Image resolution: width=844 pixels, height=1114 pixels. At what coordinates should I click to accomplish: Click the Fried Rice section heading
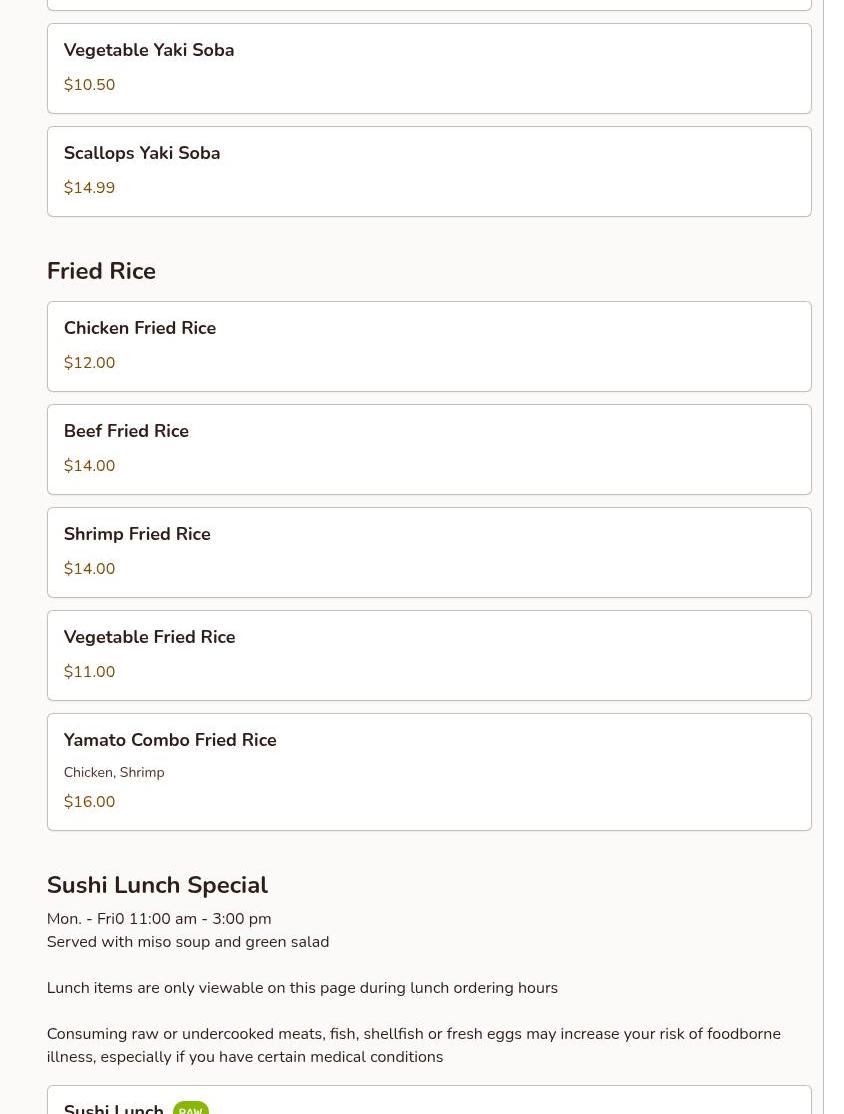[x=101, y=271]
